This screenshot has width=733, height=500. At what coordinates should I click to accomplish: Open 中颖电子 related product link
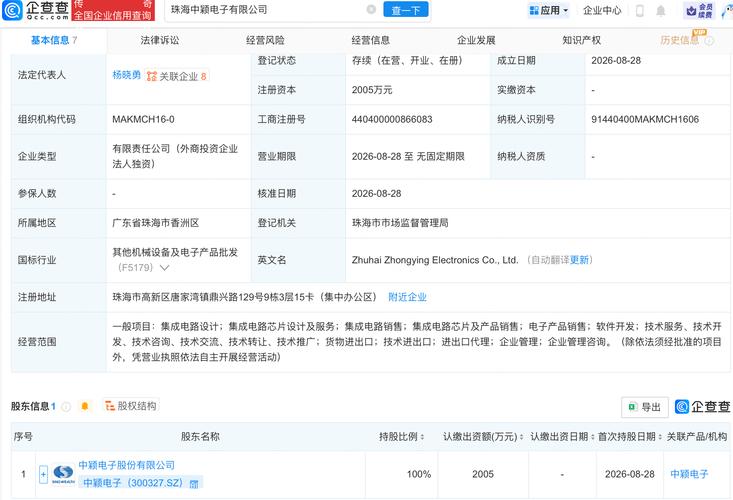point(689,474)
